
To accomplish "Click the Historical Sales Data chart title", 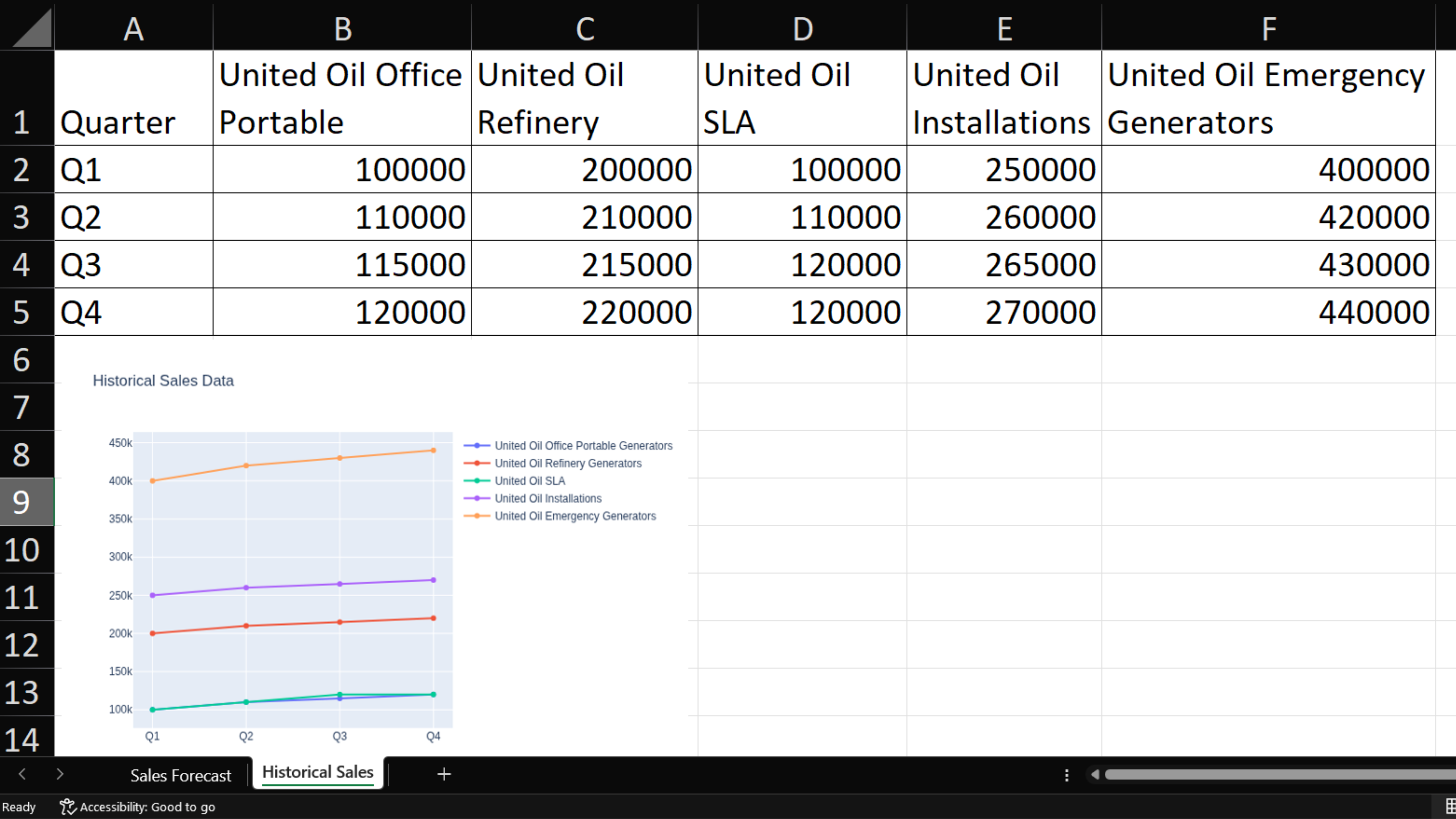I will click(x=163, y=380).
